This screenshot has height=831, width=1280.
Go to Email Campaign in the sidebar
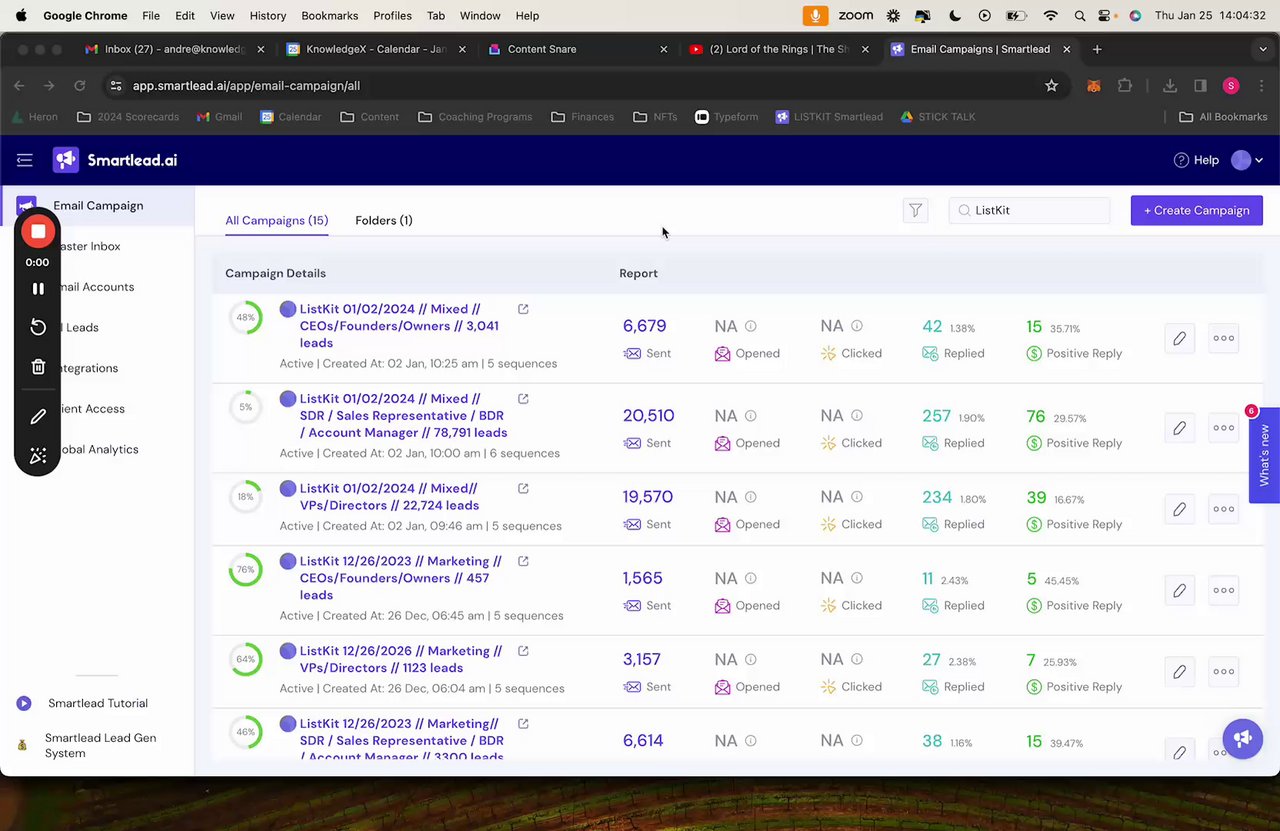click(98, 205)
